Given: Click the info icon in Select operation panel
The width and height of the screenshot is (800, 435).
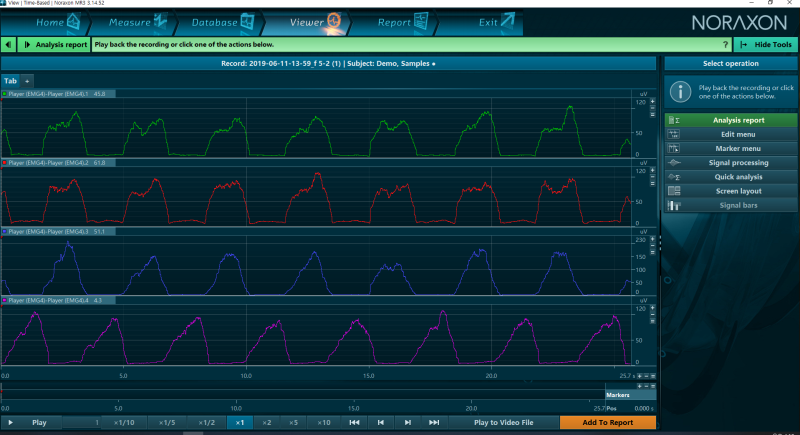Looking at the screenshot, I should [x=680, y=92].
